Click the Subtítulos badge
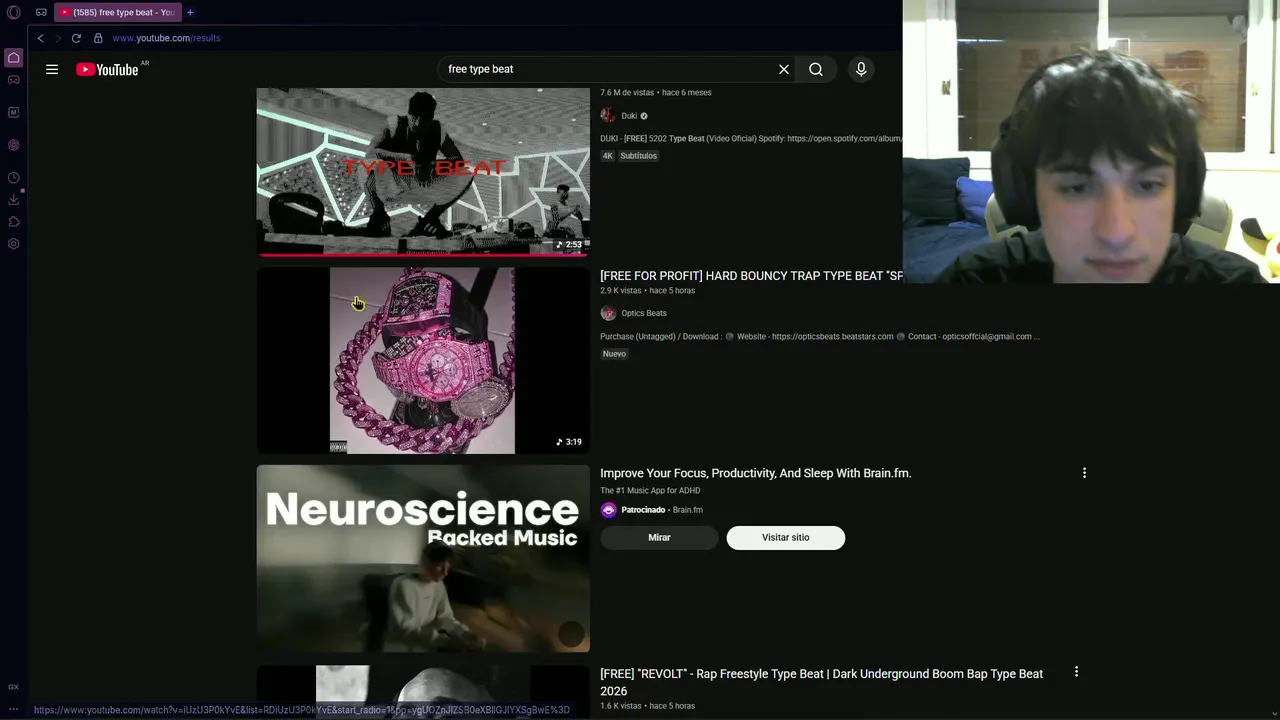 tap(638, 156)
